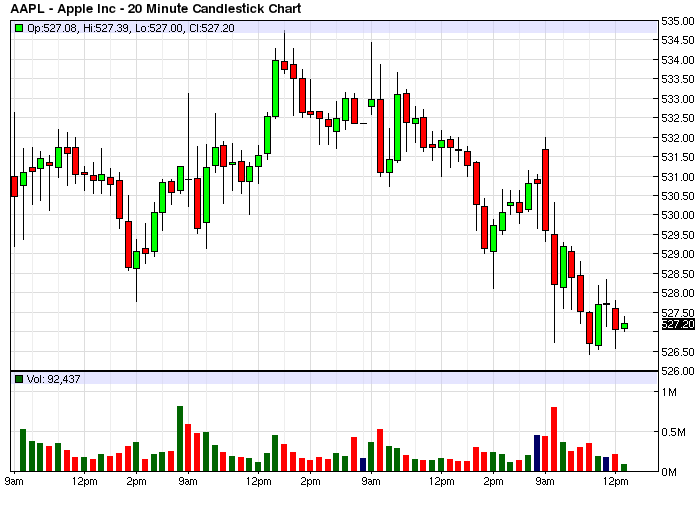Click the tallest dark green volume bar
This screenshot has width=700, height=512.
coord(180,438)
